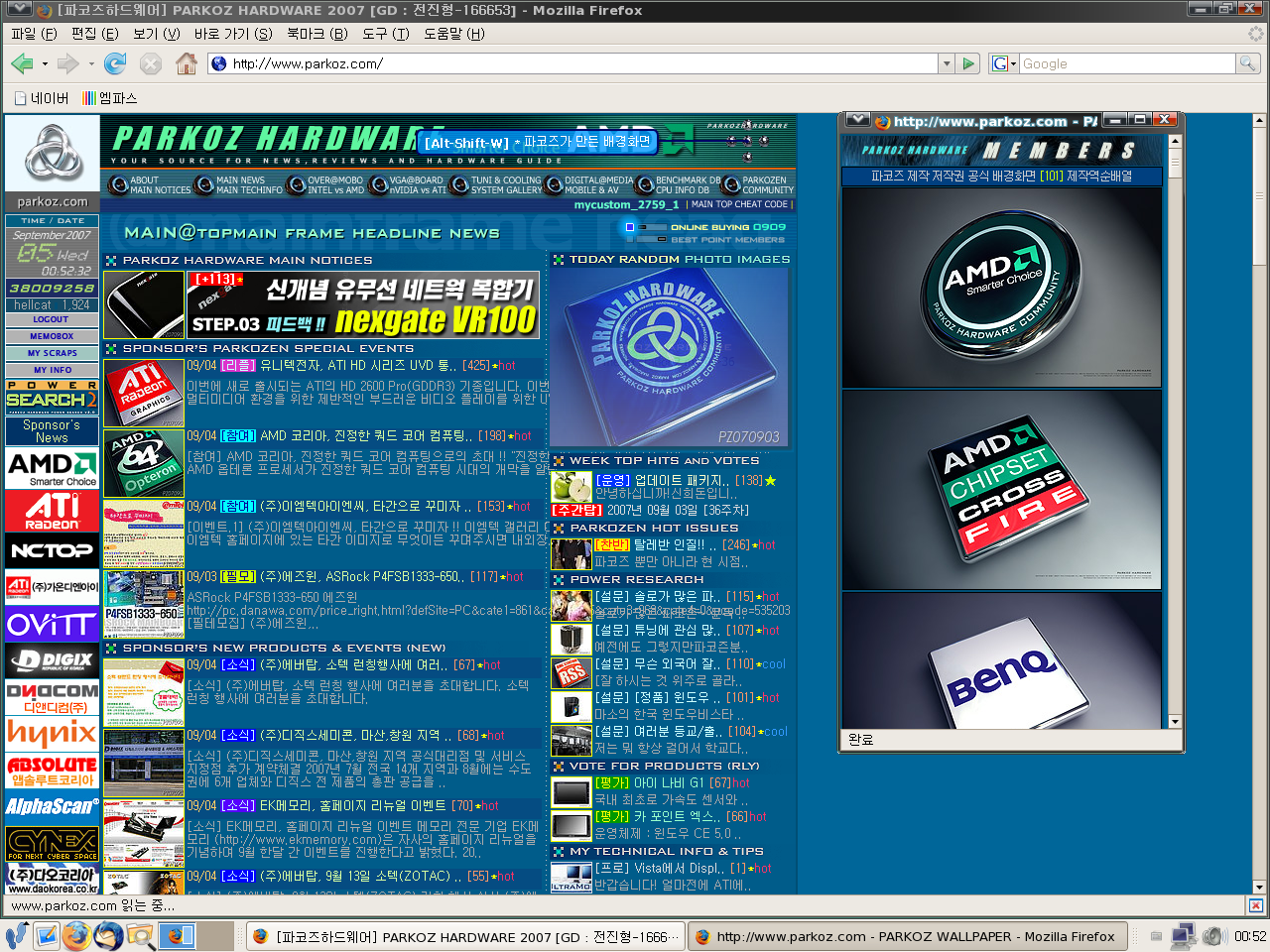Open OVER@MOBO Intel vs AMD section
Viewport: 1270px width, 952px height.
coord(324,185)
